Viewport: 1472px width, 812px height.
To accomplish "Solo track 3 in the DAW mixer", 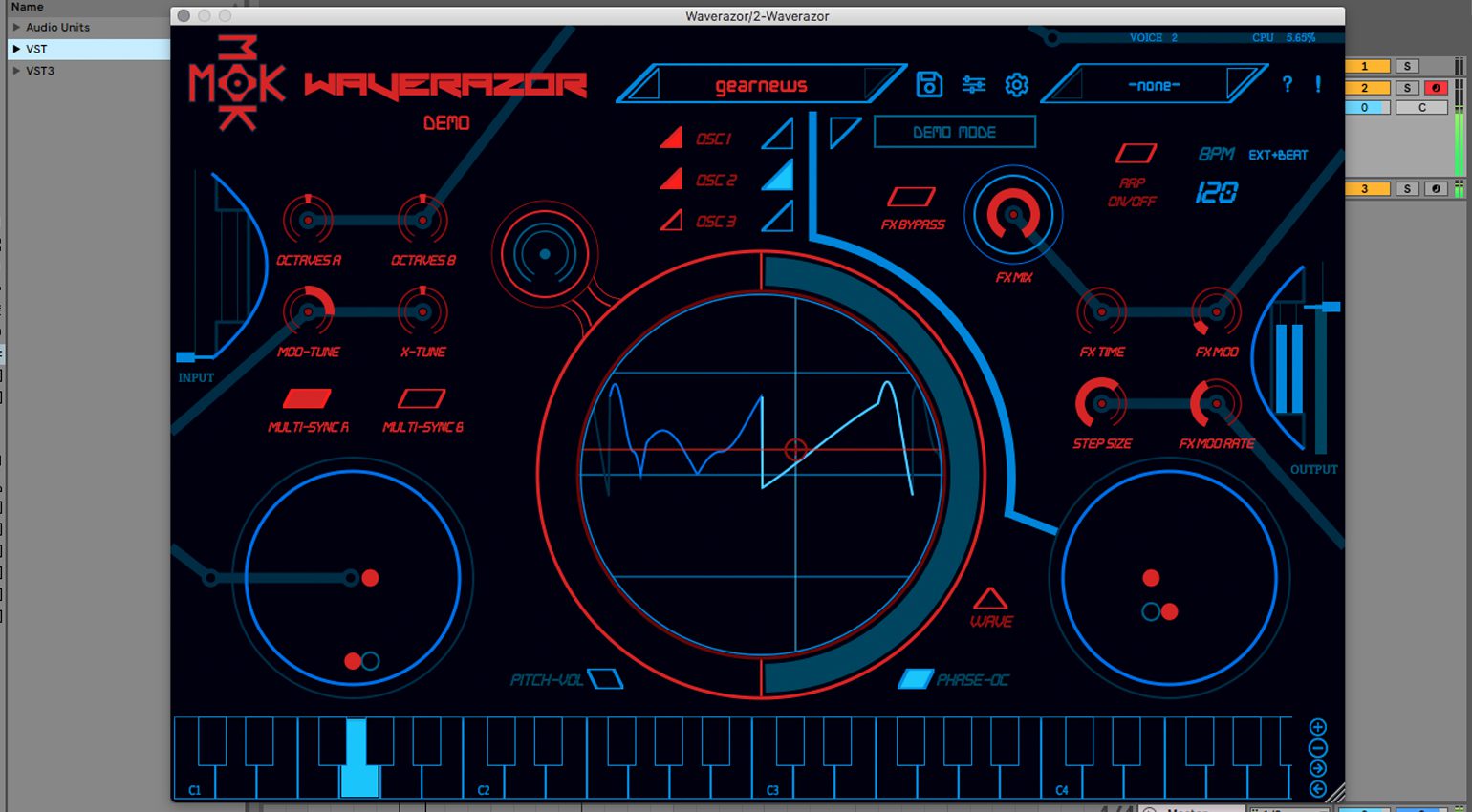I will (1407, 189).
